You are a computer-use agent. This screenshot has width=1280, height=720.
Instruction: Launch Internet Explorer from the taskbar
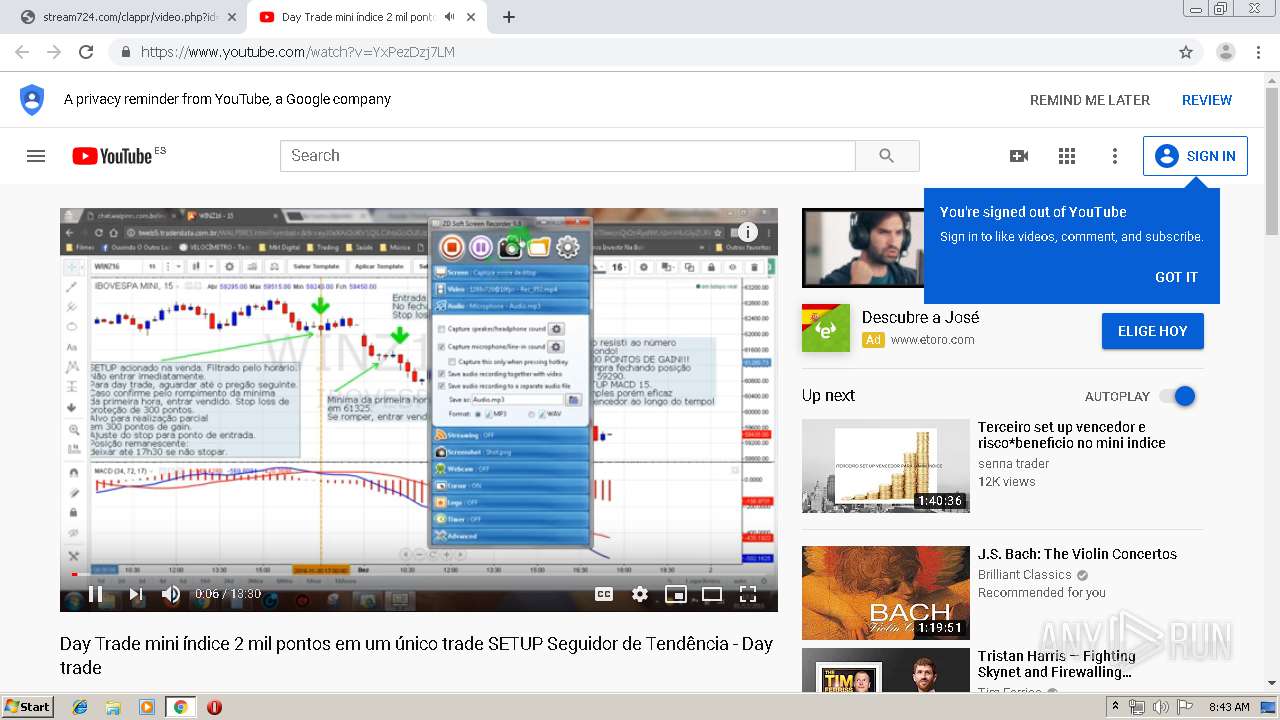[80, 707]
